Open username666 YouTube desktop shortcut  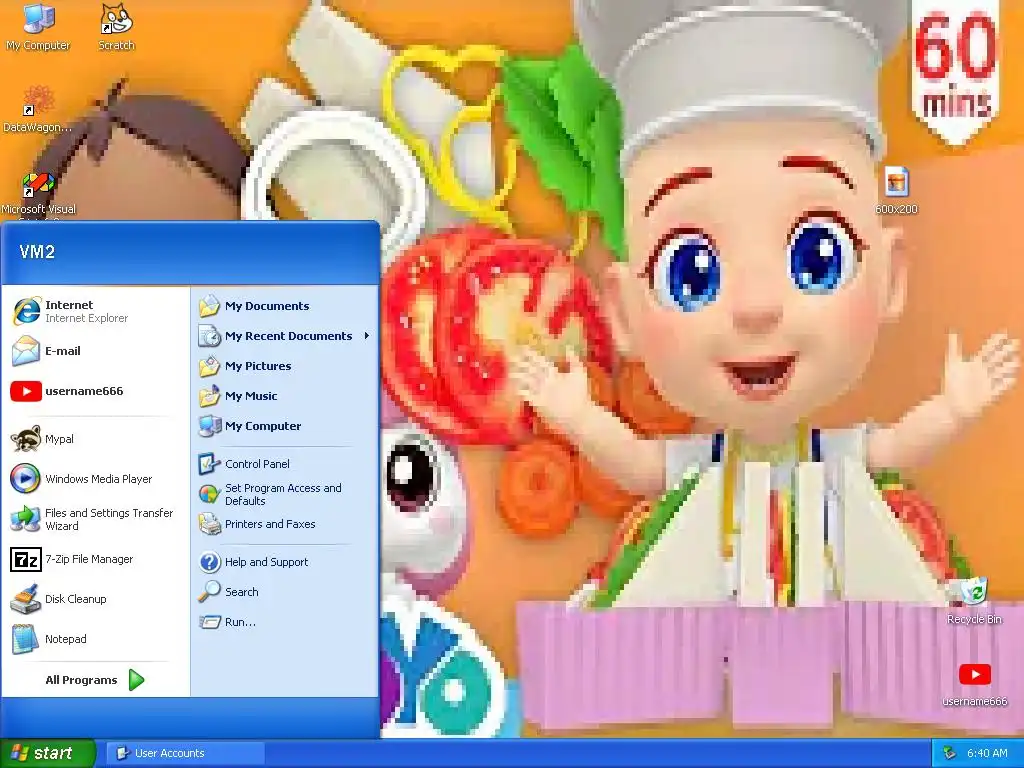[x=974, y=684]
